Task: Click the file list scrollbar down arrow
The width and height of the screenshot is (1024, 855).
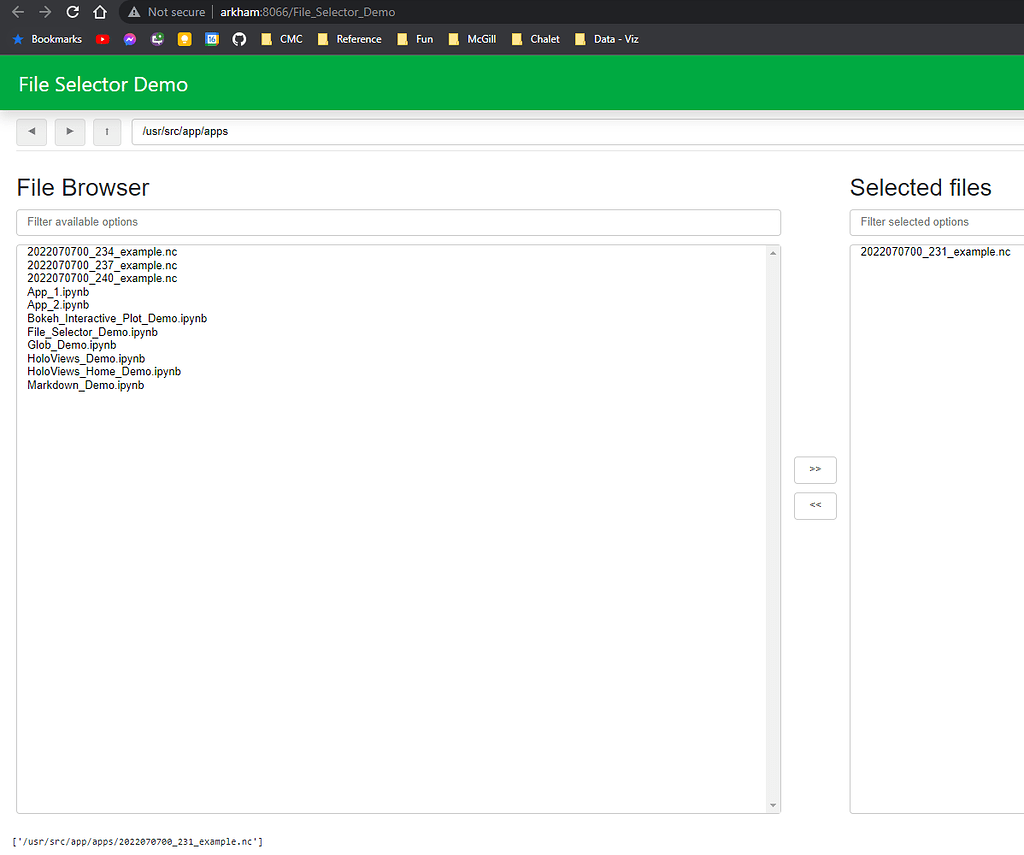Action: pyautogui.click(x=773, y=802)
